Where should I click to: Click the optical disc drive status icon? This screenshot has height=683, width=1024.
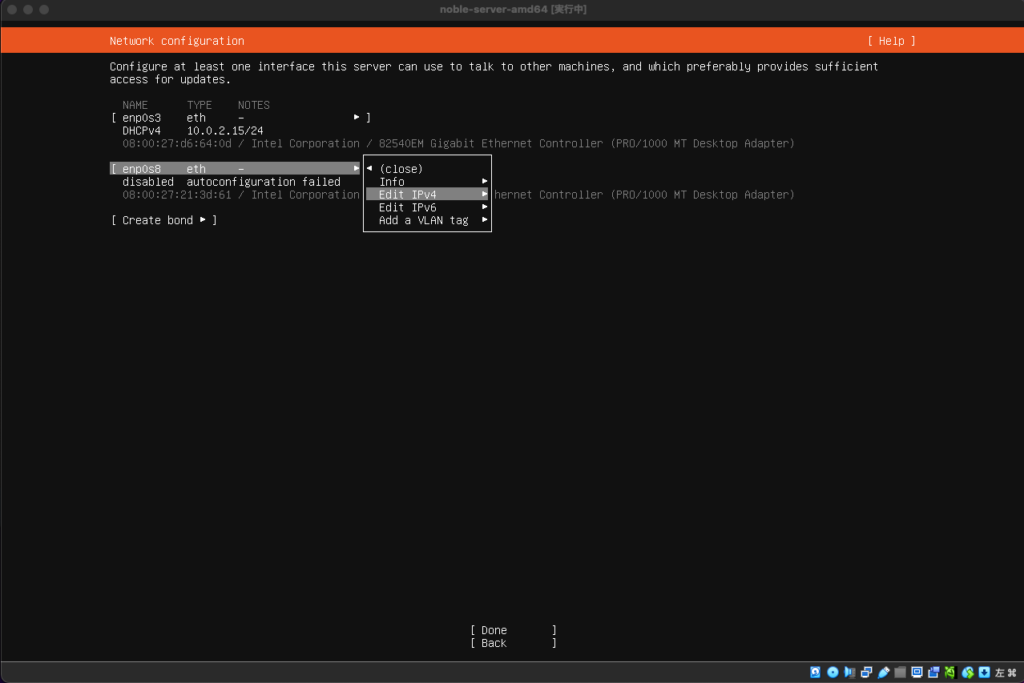point(833,672)
